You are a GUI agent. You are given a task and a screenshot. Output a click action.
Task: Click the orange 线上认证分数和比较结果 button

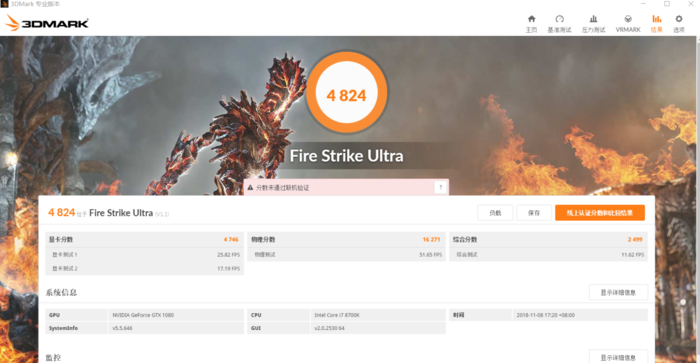click(x=600, y=213)
